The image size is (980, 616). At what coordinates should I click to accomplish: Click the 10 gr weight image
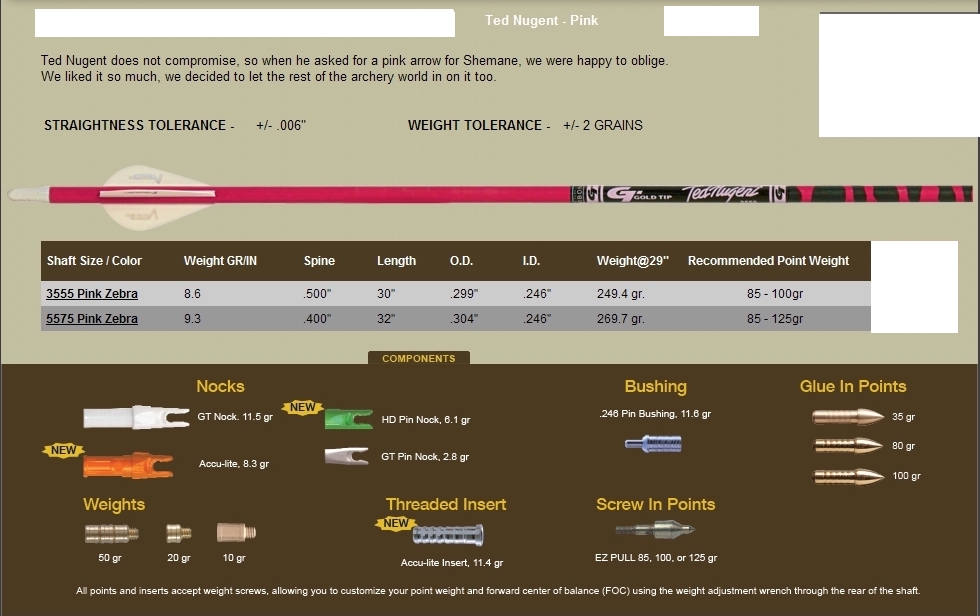tap(236, 533)
